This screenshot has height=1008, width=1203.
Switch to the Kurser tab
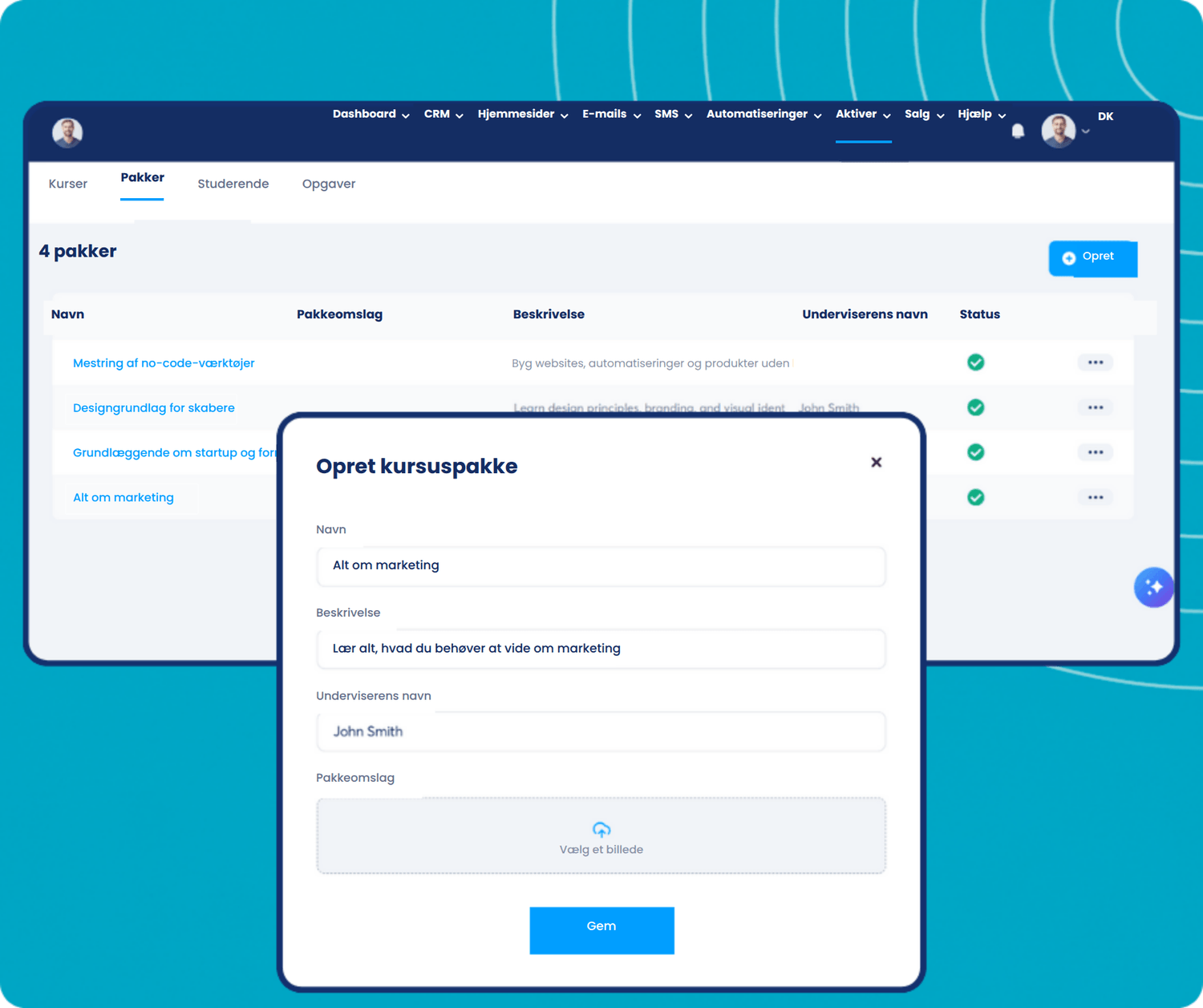point(68,184)
